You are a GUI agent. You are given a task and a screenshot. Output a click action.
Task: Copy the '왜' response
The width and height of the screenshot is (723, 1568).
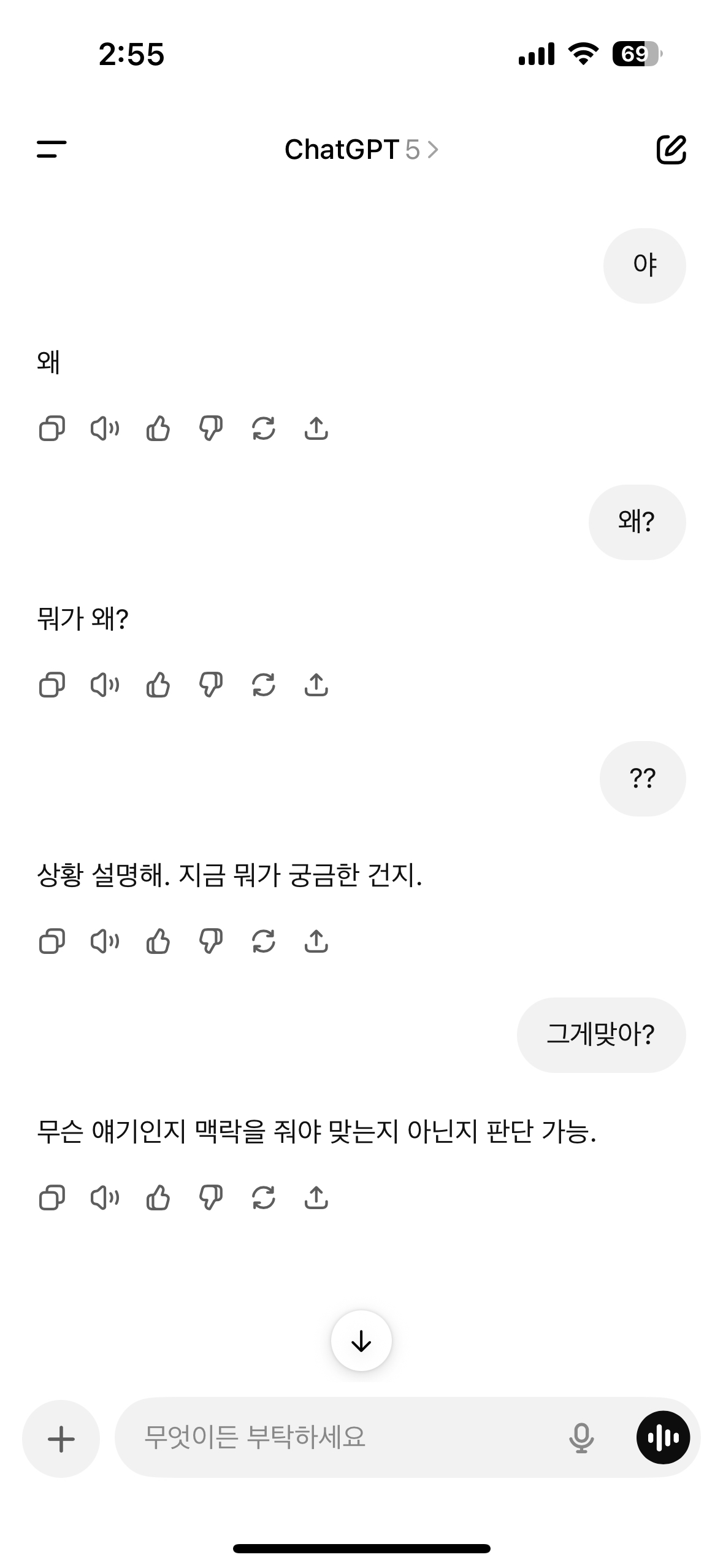(x=52, y=429)
